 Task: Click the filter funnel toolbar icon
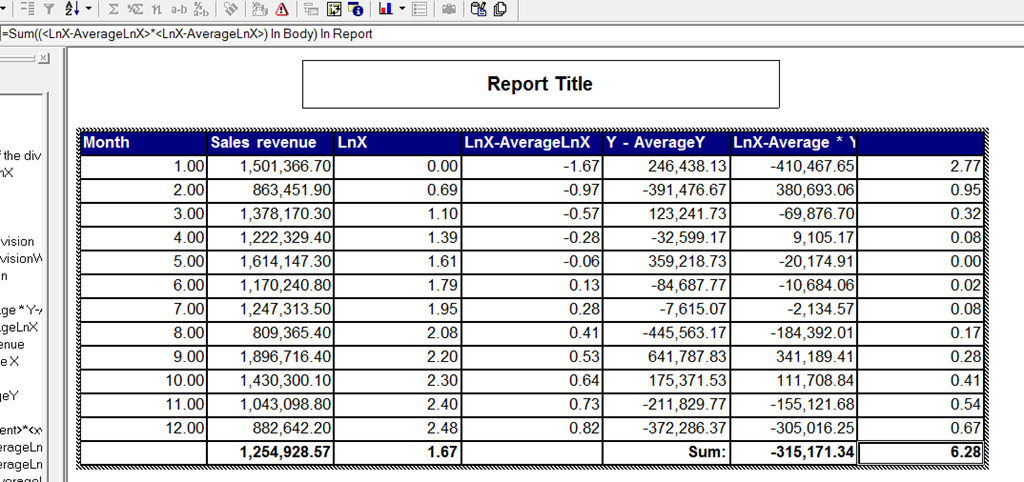pyautogui.click(x=49, y=9)
